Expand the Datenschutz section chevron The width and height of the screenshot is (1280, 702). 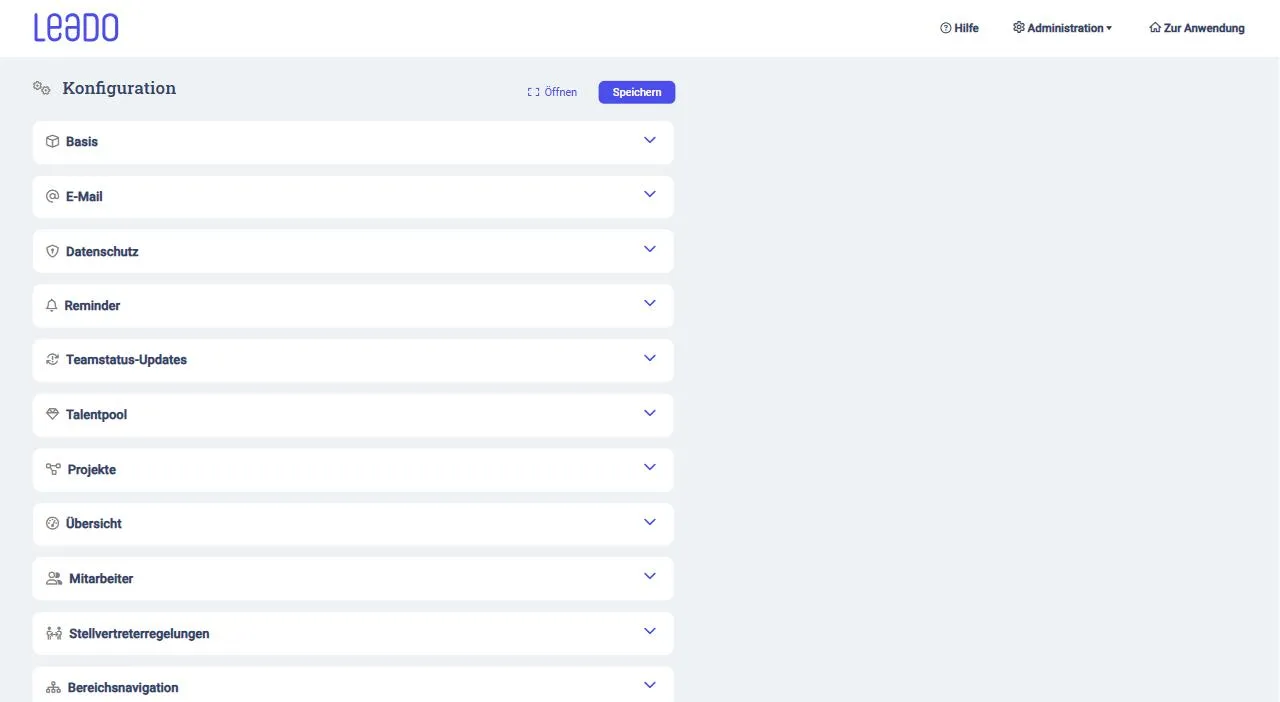tap(650, 250)
